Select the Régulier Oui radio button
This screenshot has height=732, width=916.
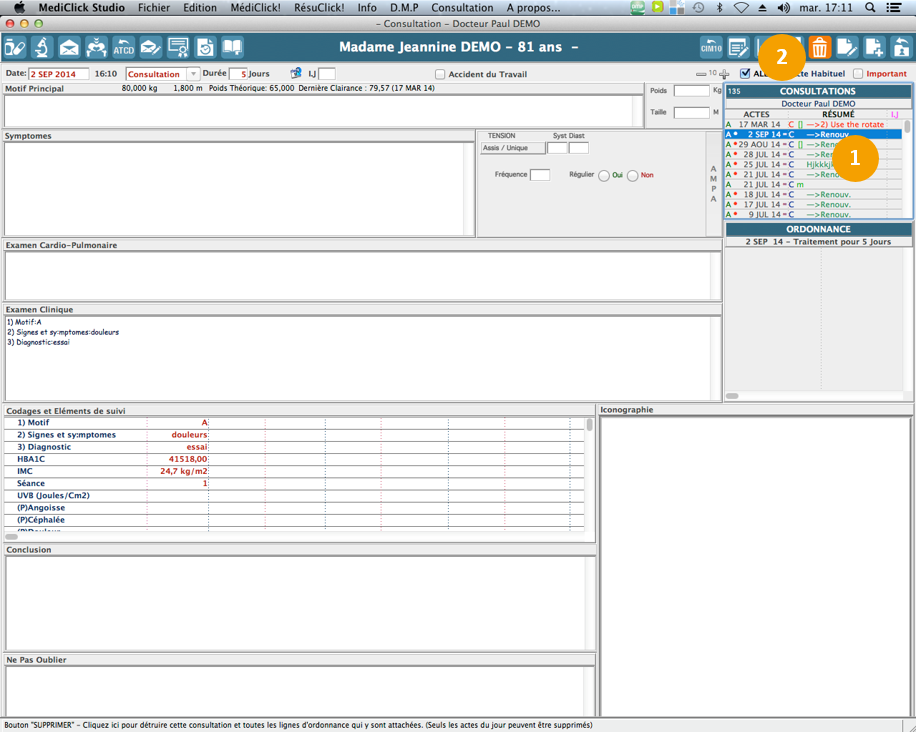point(604,176)
